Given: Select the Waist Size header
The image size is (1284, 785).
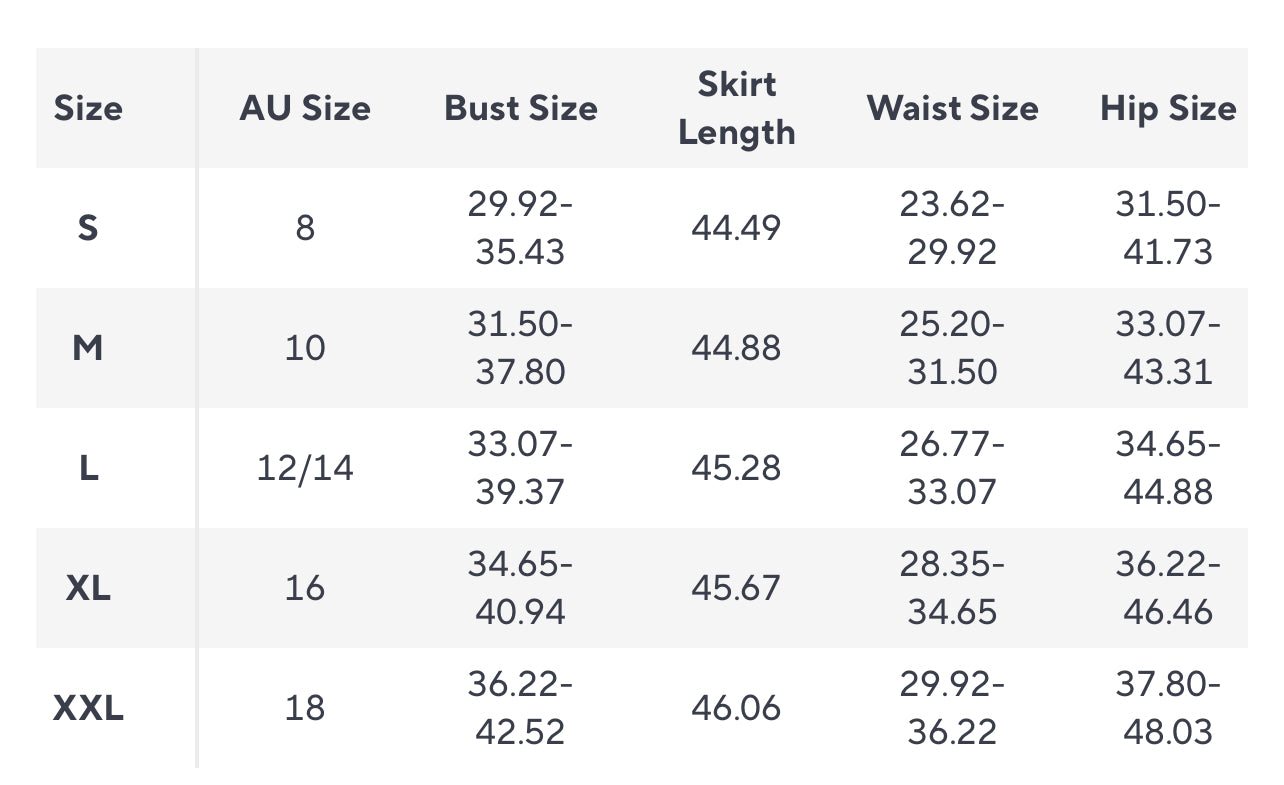Looking at the screenshot, I should pyautogui.click(x=953, y=108).
